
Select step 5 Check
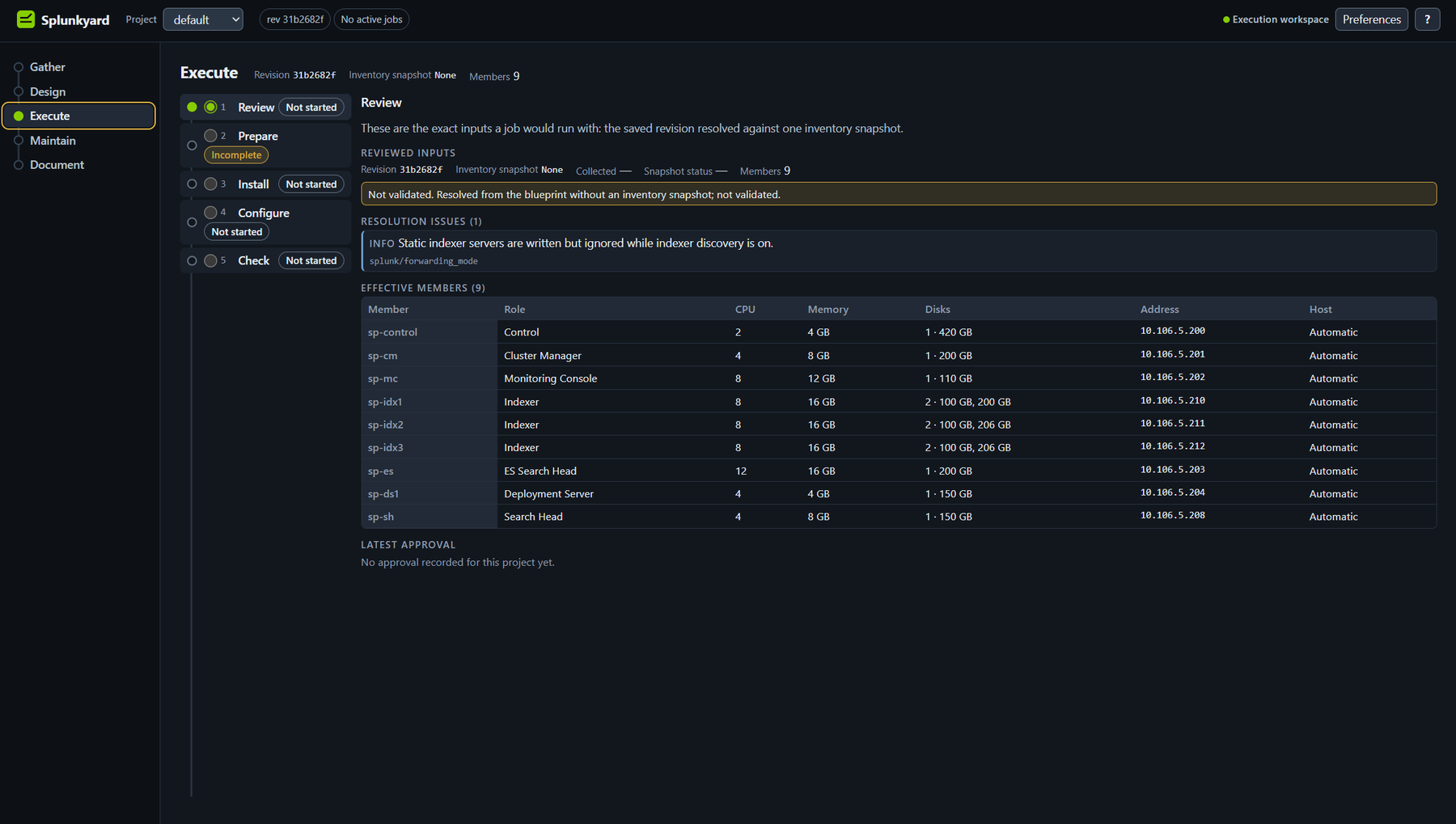[266, 260]
